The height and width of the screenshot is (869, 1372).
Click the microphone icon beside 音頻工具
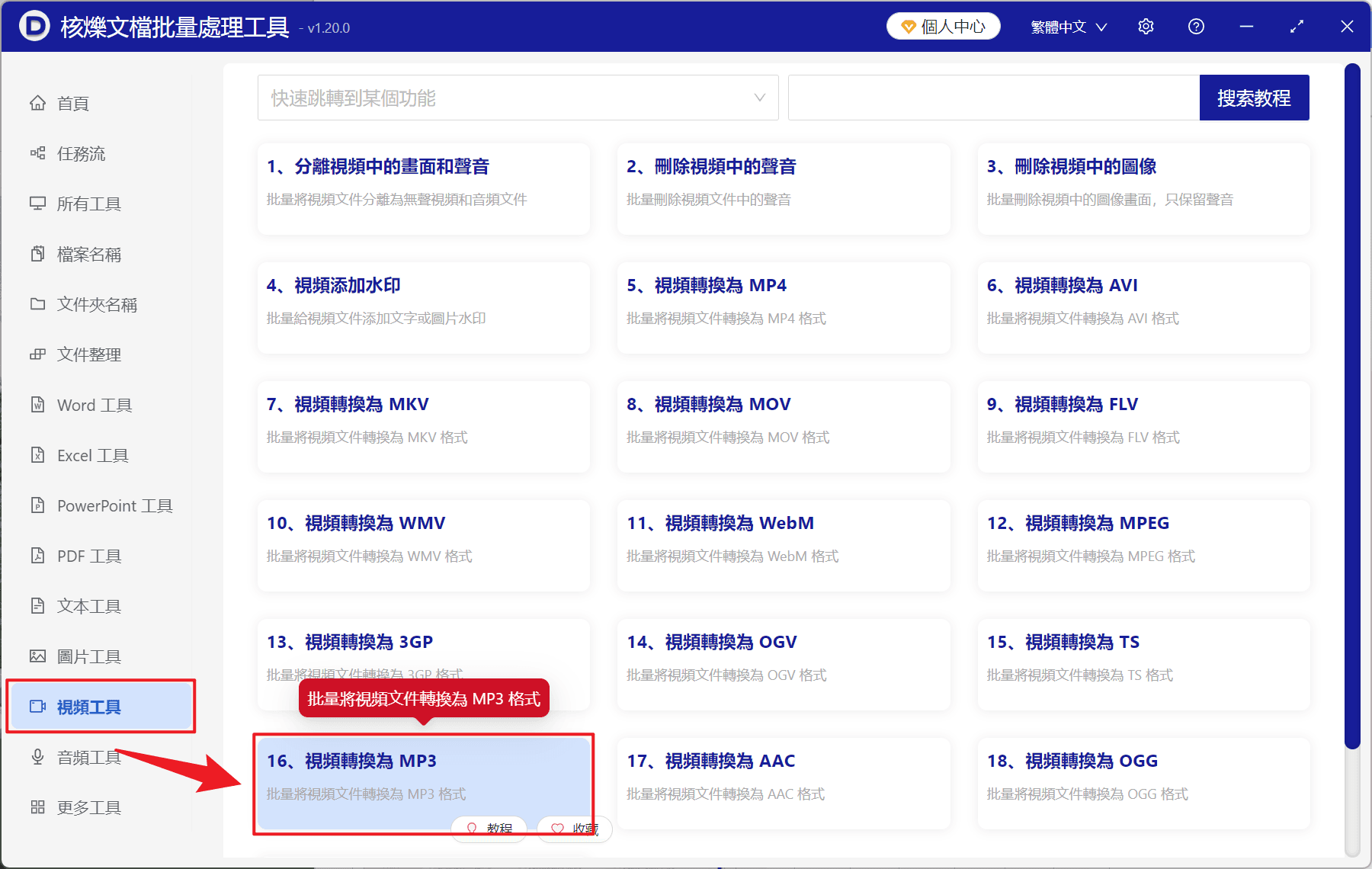[x=37, y=757]
